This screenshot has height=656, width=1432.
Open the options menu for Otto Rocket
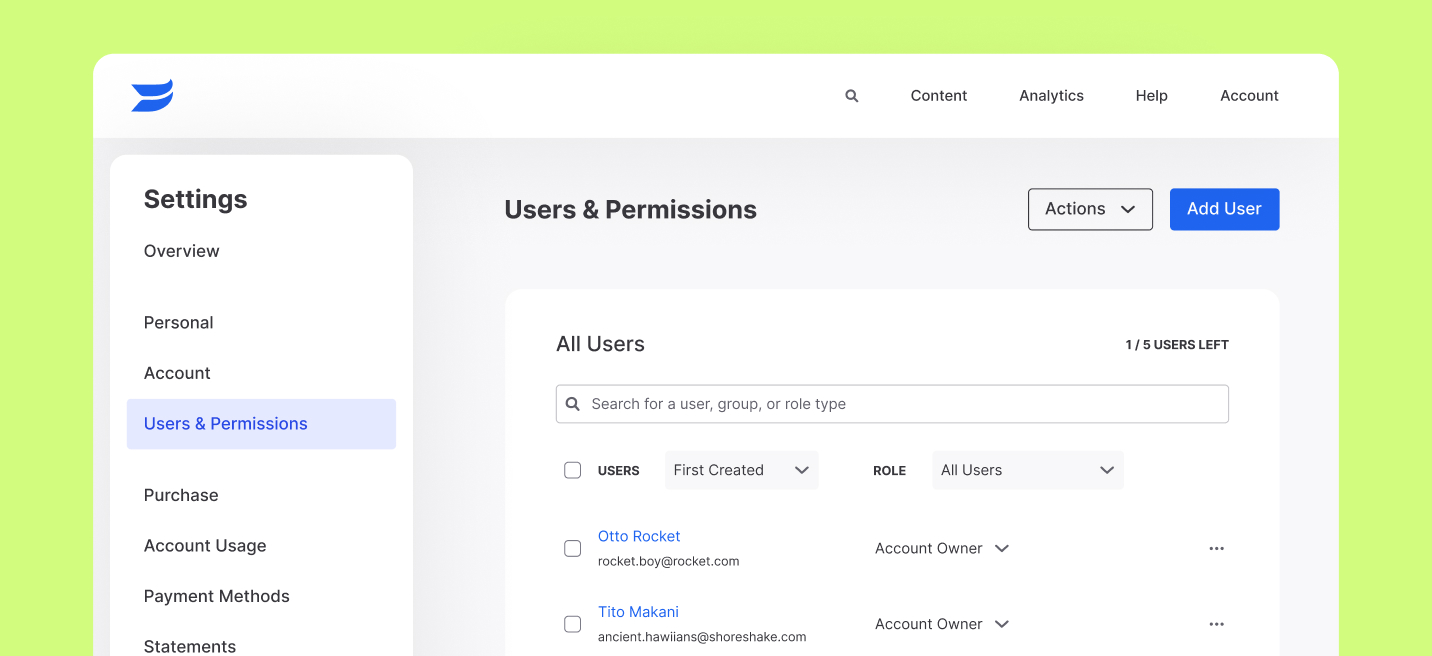(x=1216, y=548)
